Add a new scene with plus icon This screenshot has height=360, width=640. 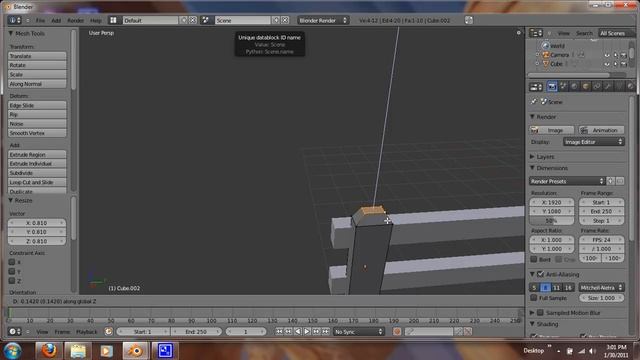pos(276,20)
